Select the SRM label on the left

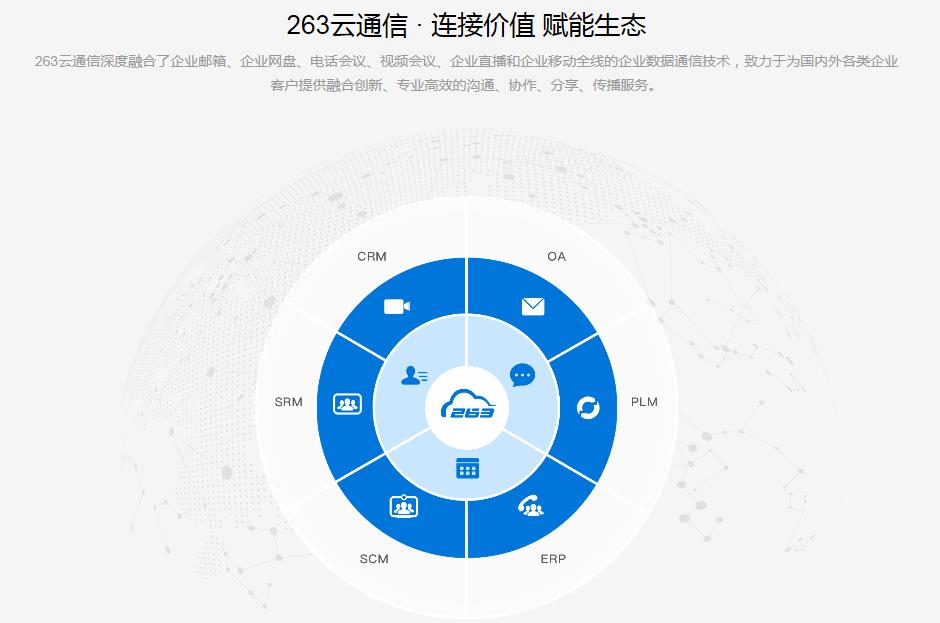pos(288,403)
